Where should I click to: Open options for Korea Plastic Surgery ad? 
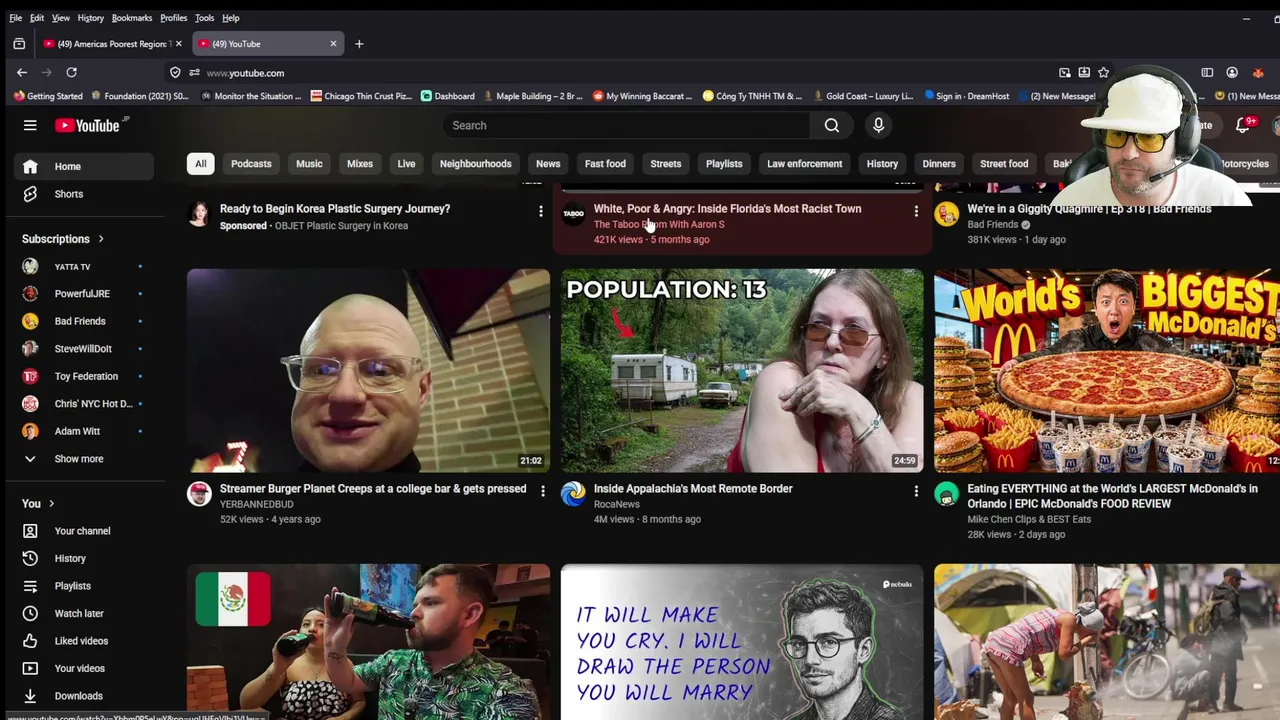541,211
